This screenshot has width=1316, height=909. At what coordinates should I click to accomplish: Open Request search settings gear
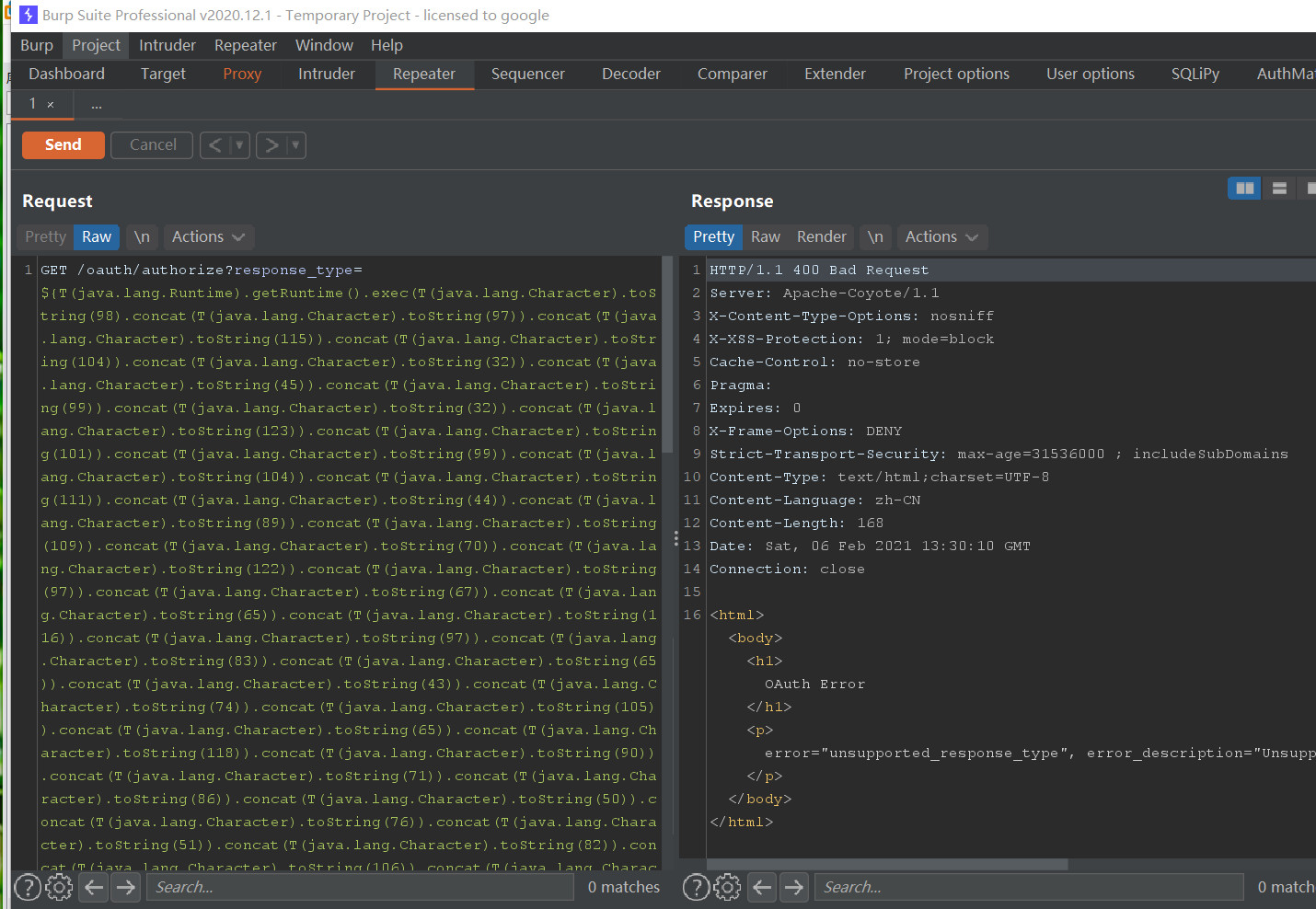(59, 887)
